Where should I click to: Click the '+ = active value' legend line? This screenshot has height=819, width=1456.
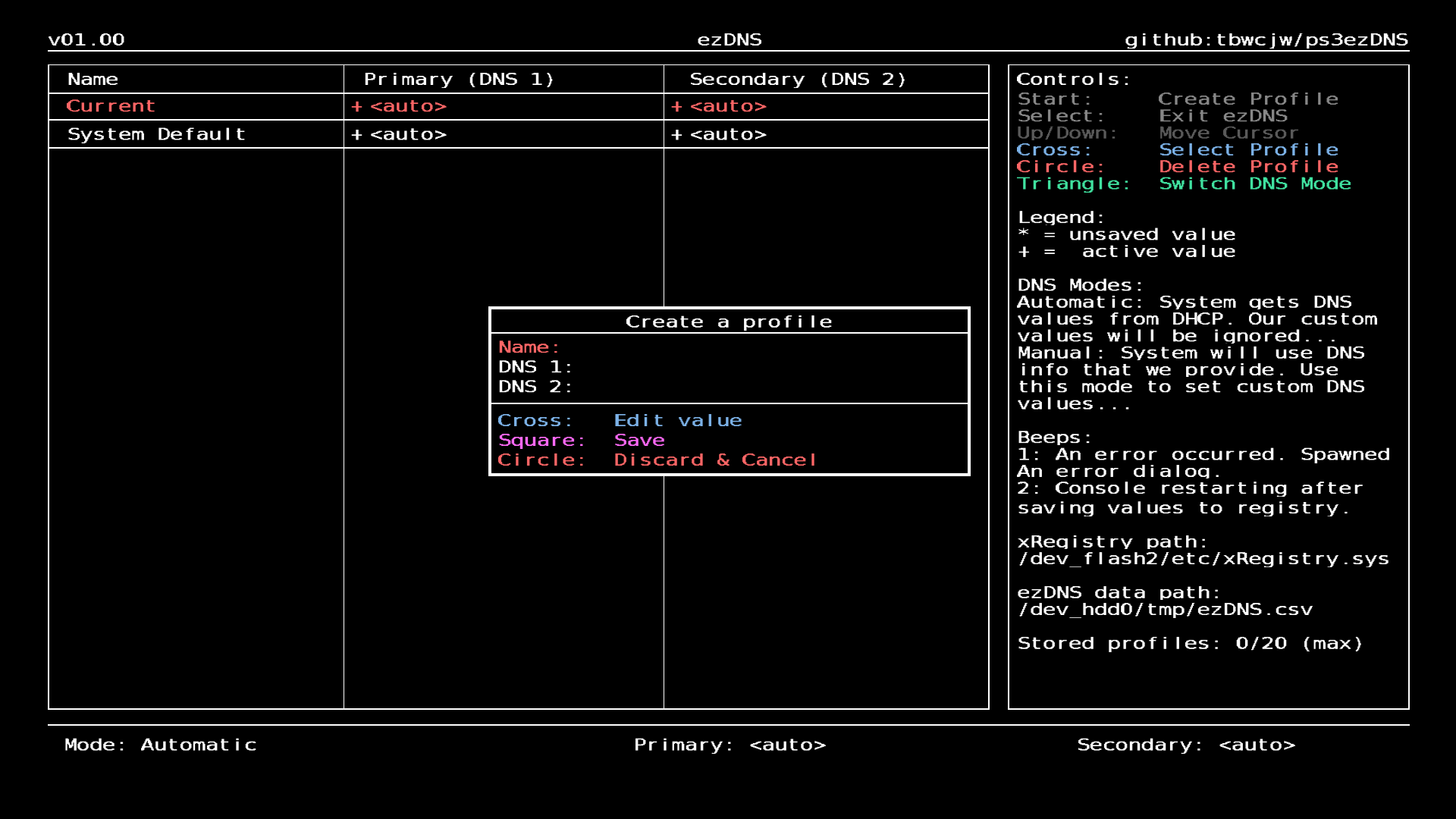coord(1127,252)
